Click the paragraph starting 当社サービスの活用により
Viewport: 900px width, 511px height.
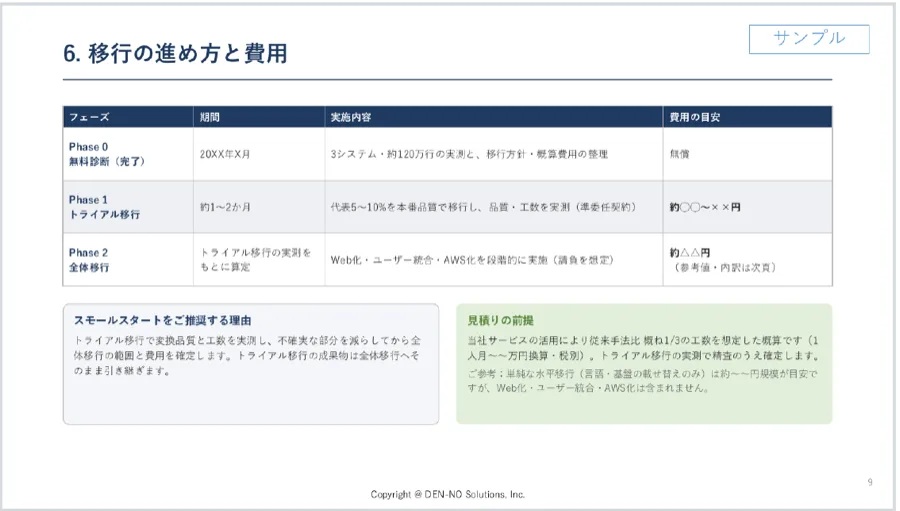pyautogui.click(x=643, y=348)
